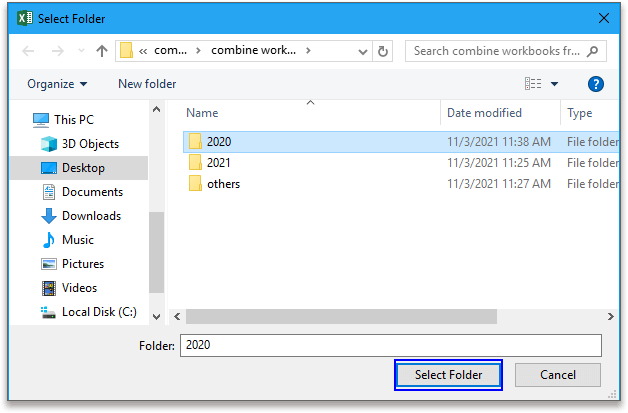Confirm with the Select Folder button
Viewport: 628px width, 413px height.
pos(448,375)
